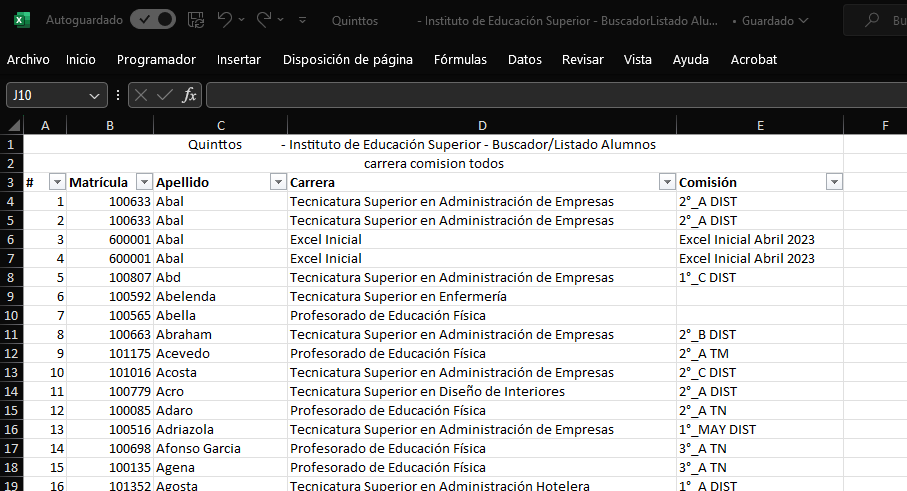Open the Carrera filter dropdown

coord(667,182)
